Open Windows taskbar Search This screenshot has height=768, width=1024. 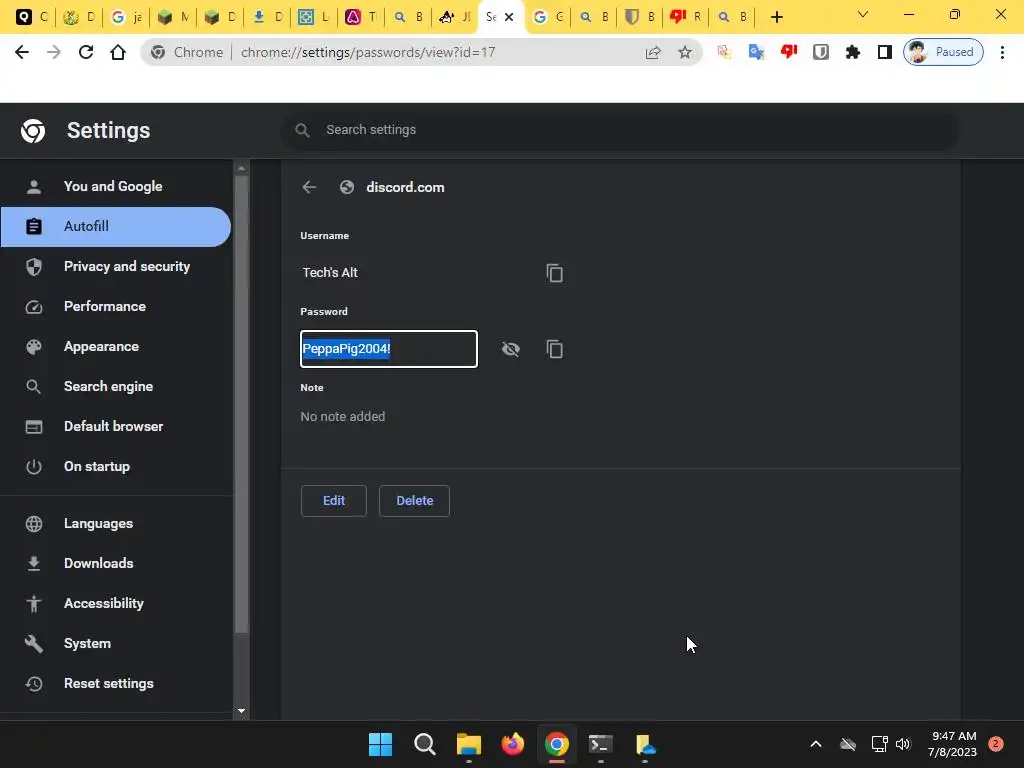click(424, 744)
